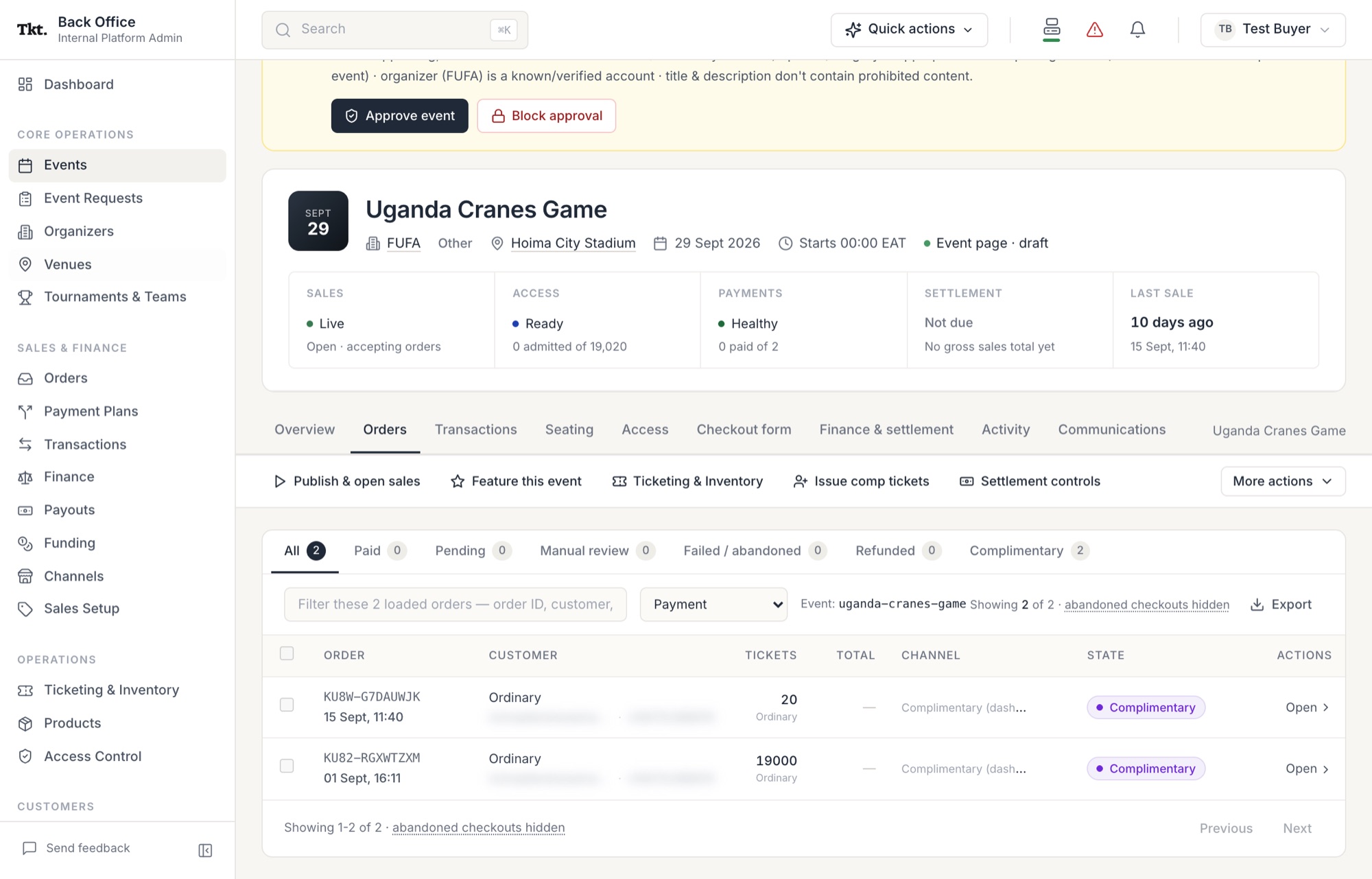
Task: Toggle the select-all orders checkbox in header
Action: 287,653
